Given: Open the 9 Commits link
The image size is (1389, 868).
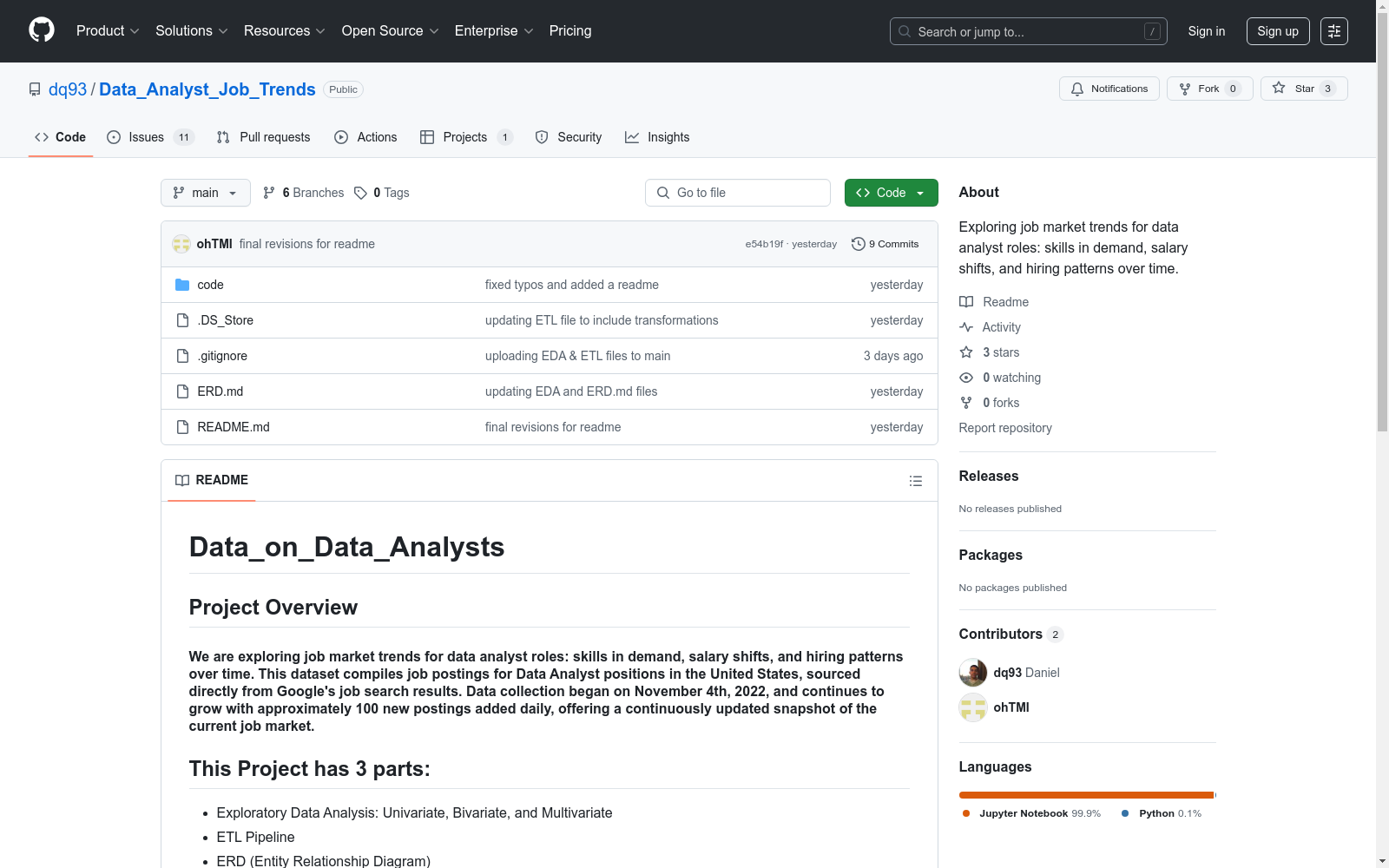Looking at the screenshot, I should 885,244.
